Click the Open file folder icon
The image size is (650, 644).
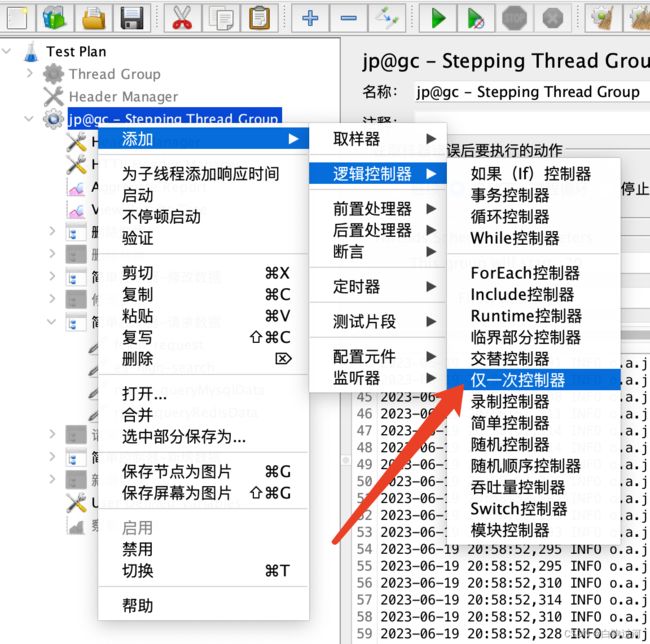click(x=94, y=18)
